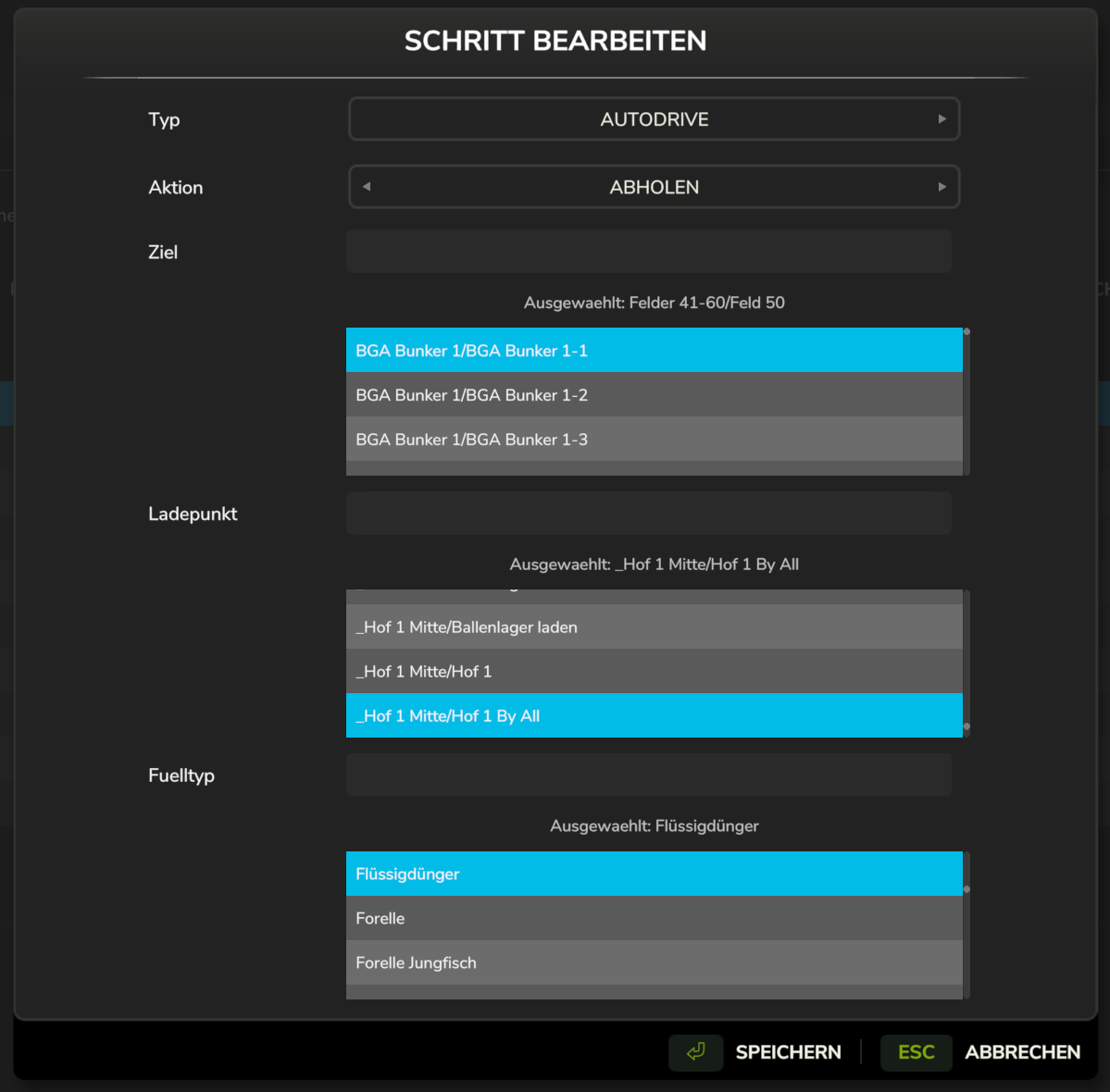Click the Ladepunkt list scrollbar

tap(967, 664)
